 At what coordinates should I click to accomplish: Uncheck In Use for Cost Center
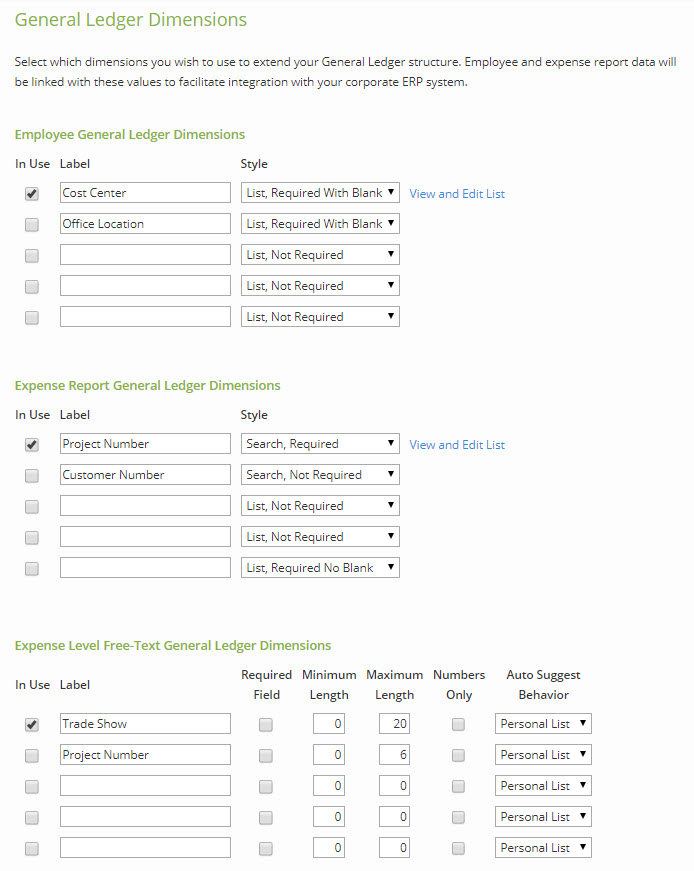point(32,194)
